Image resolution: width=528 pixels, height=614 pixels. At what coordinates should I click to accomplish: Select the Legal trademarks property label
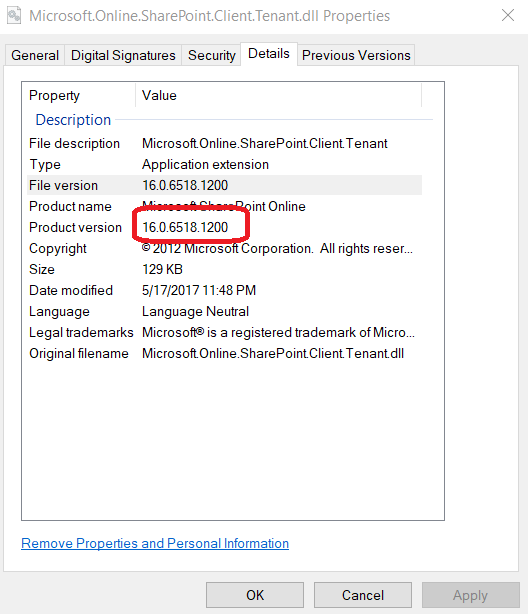tap(81, 332)
